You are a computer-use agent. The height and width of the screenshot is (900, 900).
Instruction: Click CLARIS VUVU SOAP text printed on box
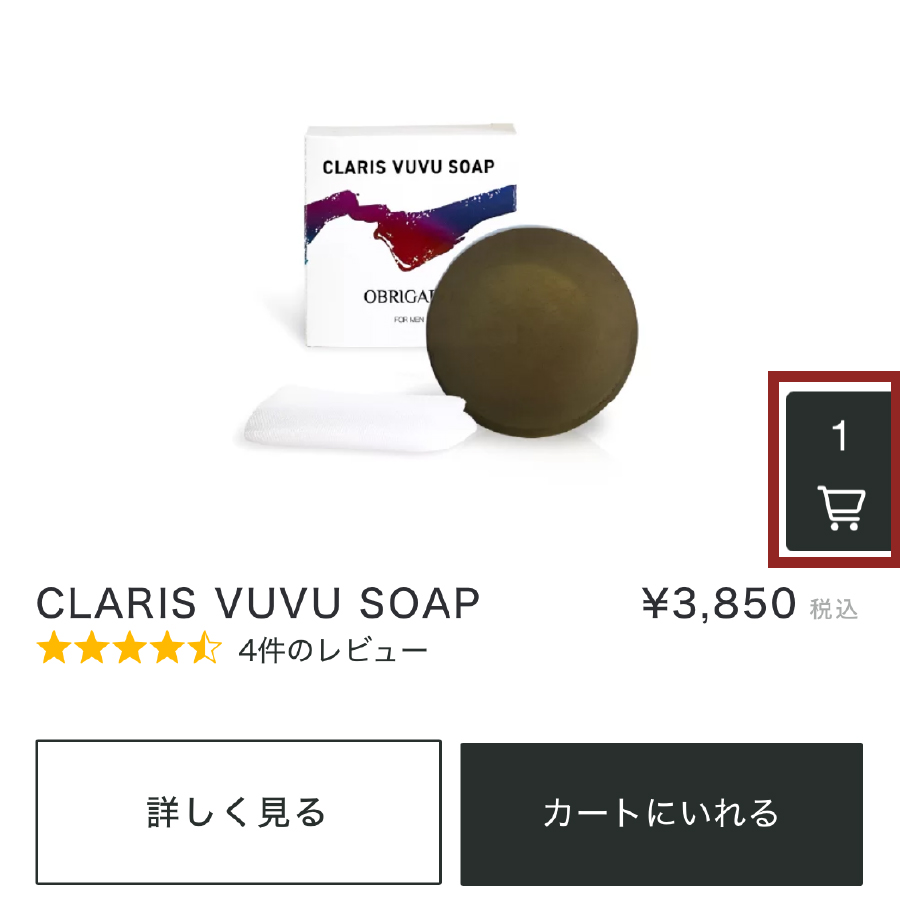408,167
